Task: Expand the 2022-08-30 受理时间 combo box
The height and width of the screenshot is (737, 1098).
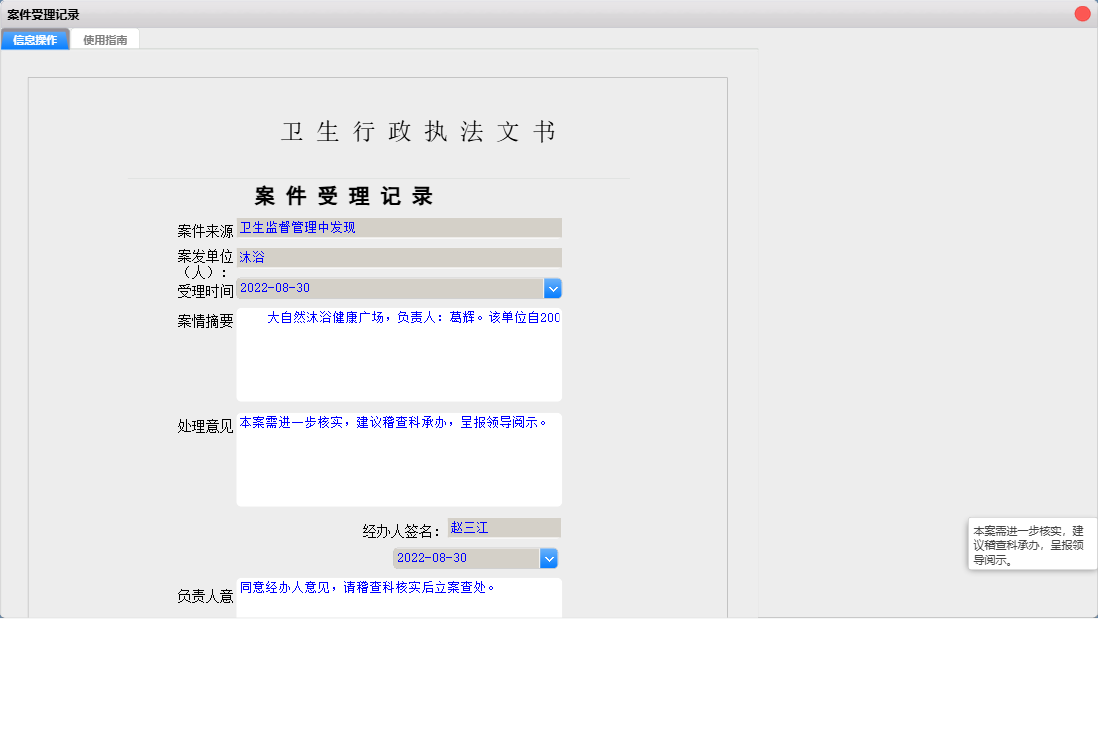Action: pyautogui.click(x=400, y=288)
